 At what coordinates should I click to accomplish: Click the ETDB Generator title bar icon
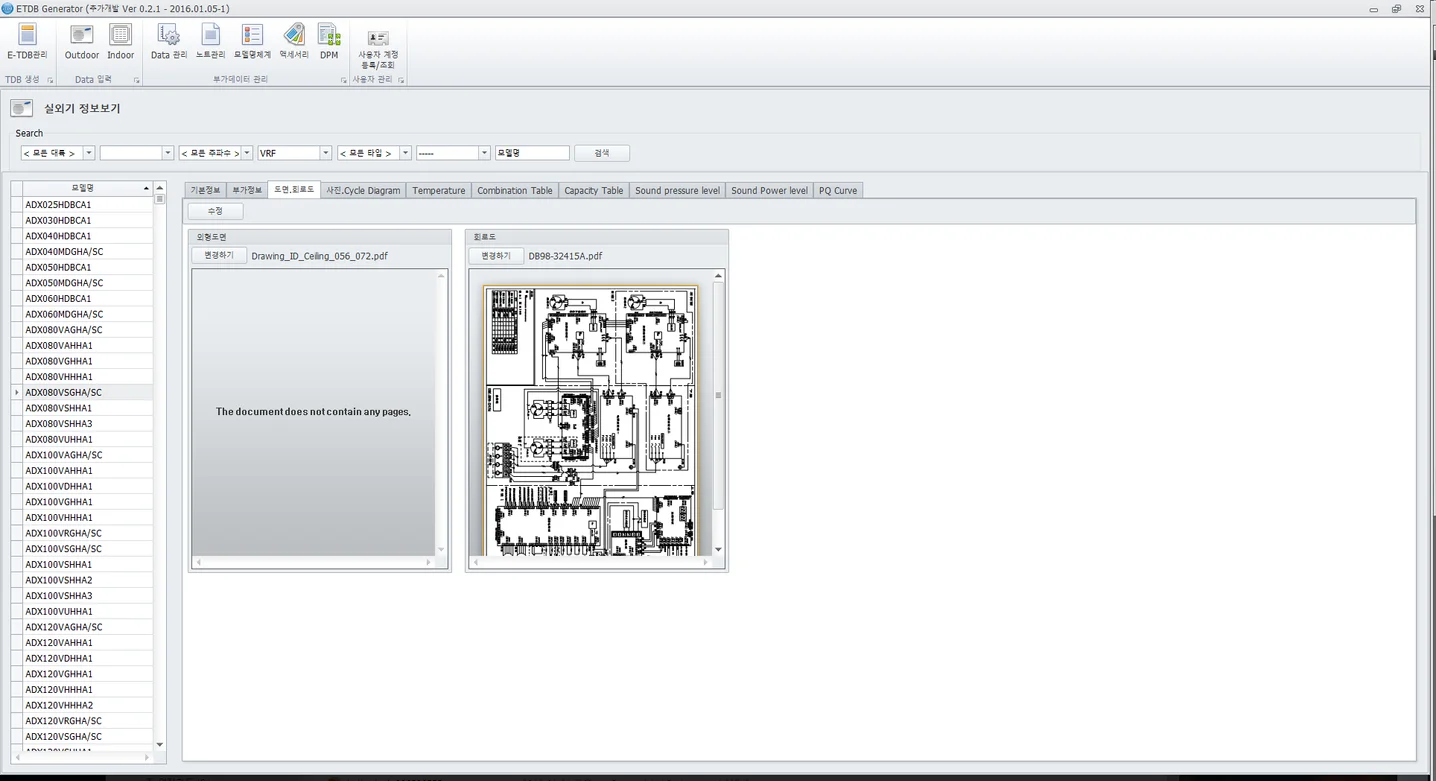(8, 8)
